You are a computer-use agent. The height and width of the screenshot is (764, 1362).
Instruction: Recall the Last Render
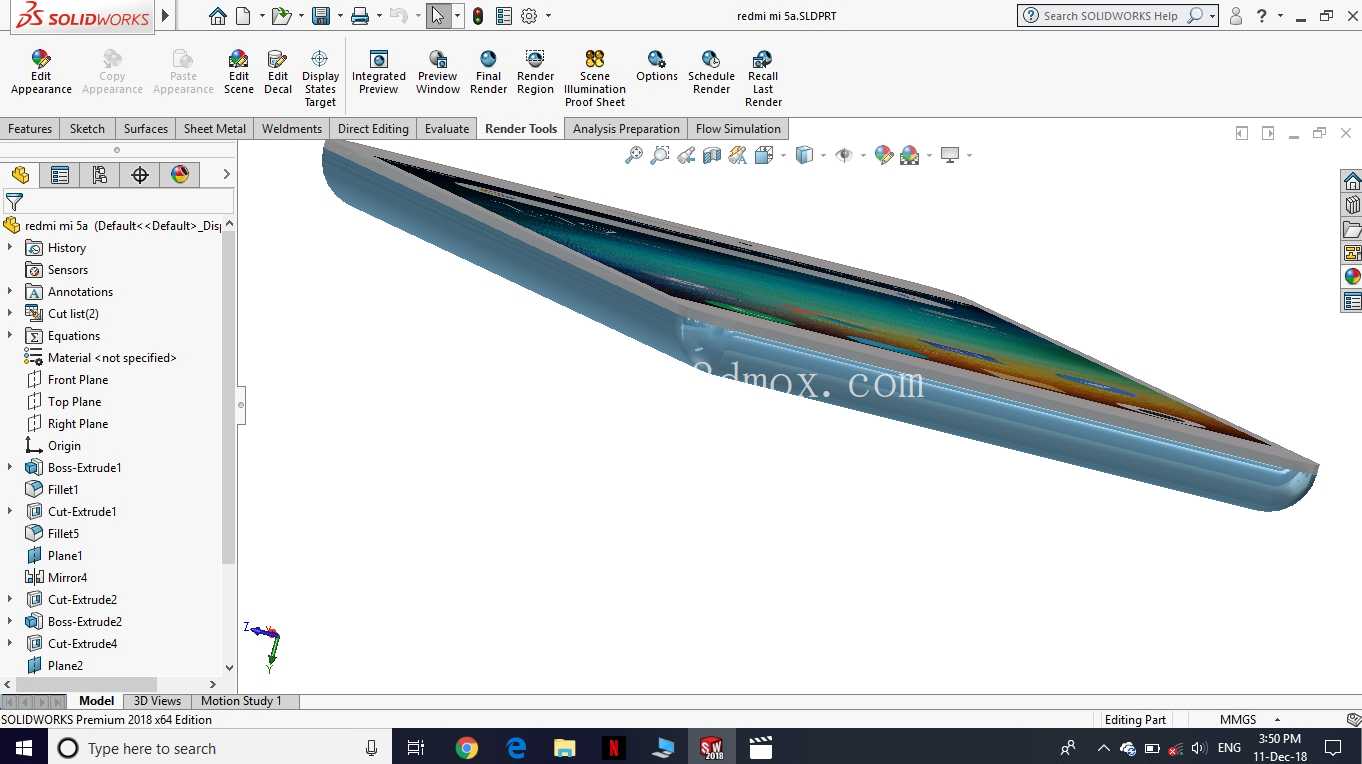click(763, 79)
